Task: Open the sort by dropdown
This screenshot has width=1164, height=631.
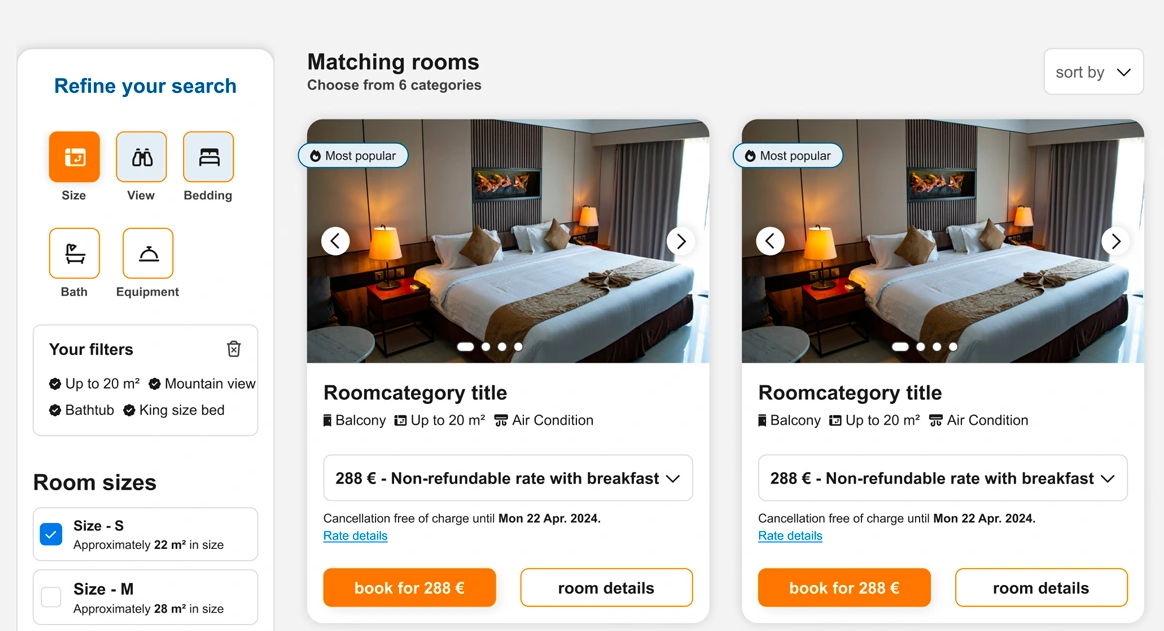Action: [1093, 72]
